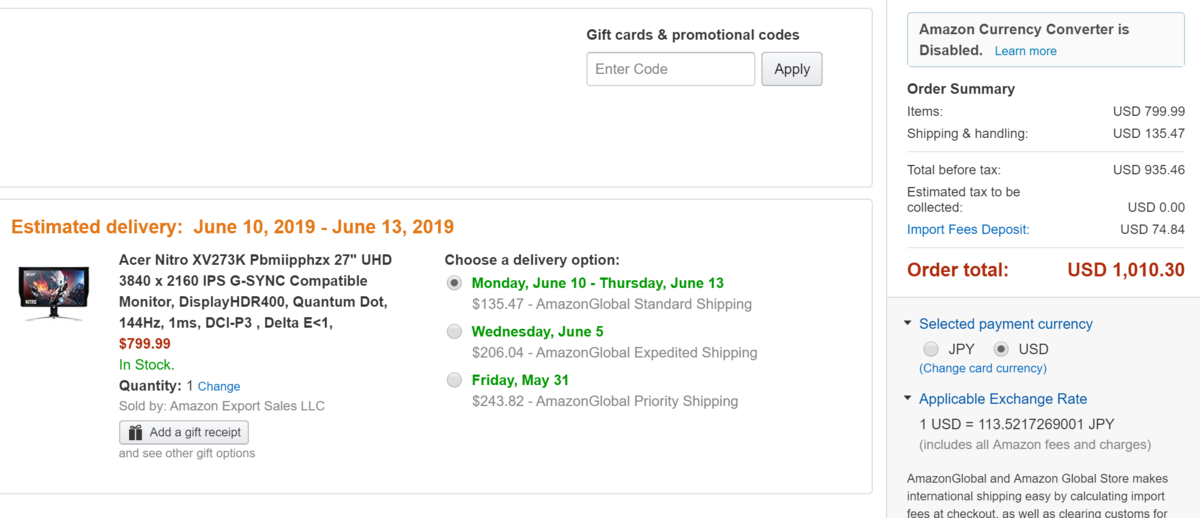Viewport: 1200px width, 518px height.
Task: Collapse the Applicable Exchange Rate section arrow
Action: pyautogui.click(x=908, y=399)
